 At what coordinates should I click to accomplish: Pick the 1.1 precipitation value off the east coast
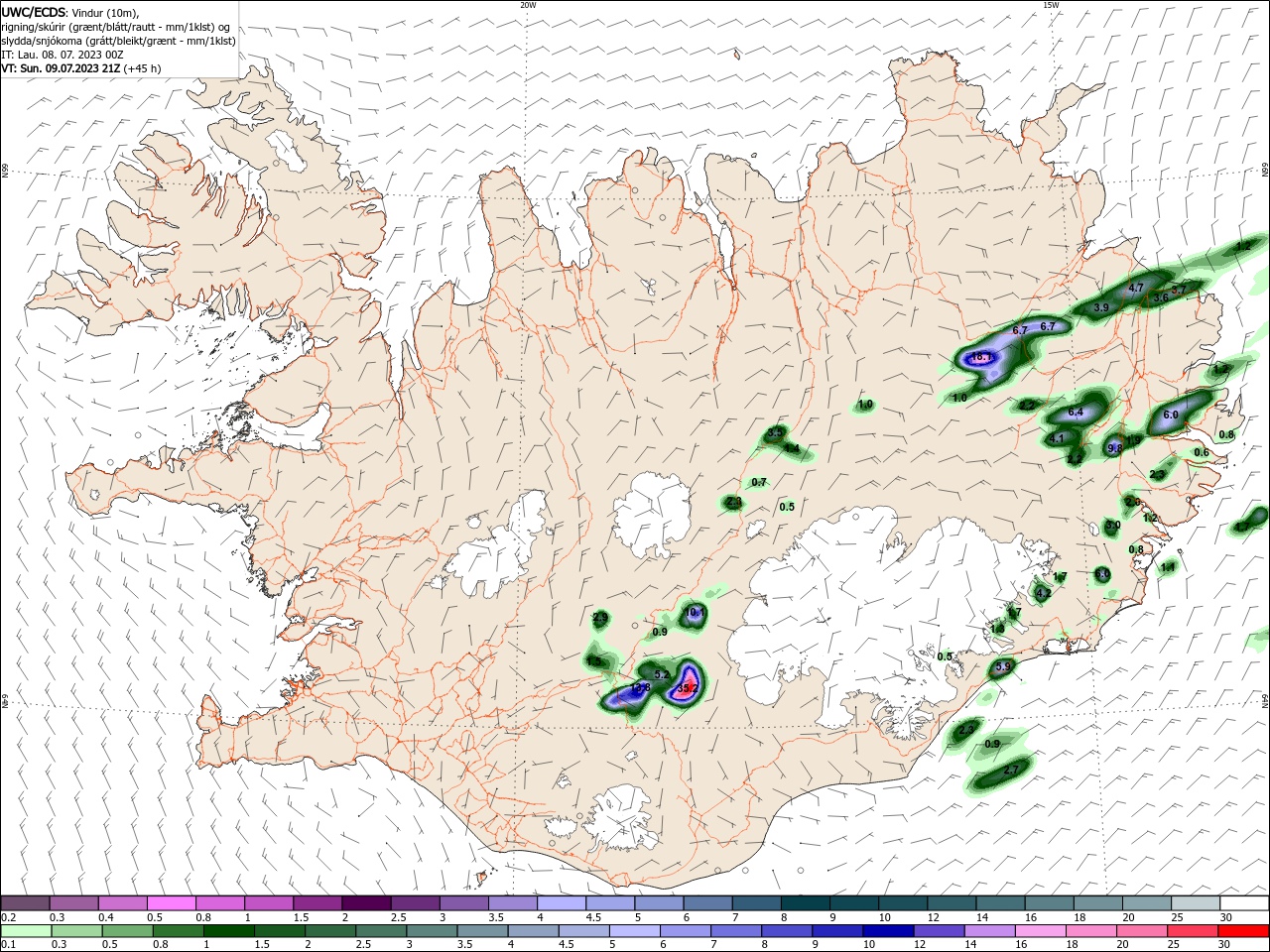coord(1168,567)
